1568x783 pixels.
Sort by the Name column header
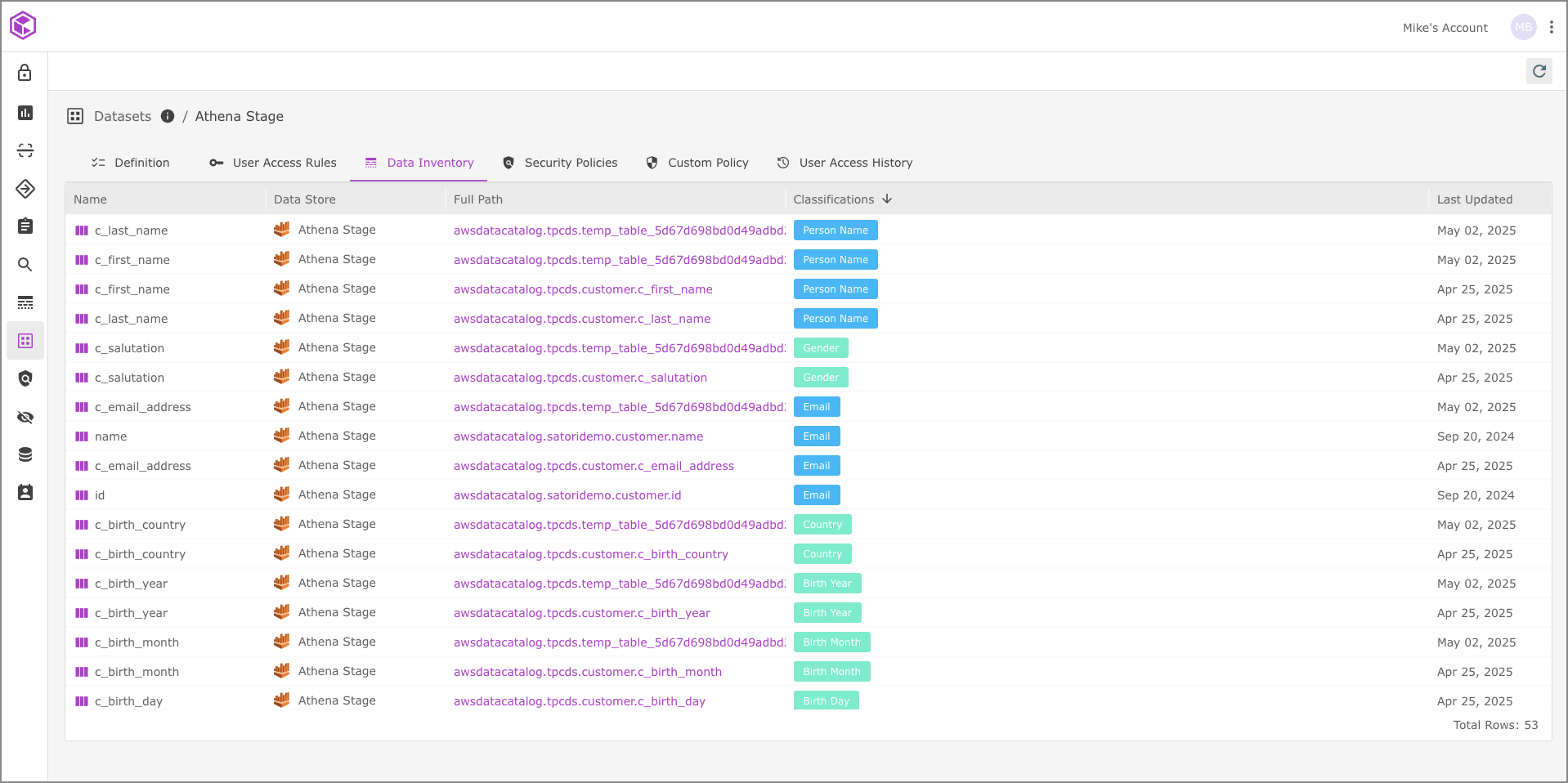[90, 199]
